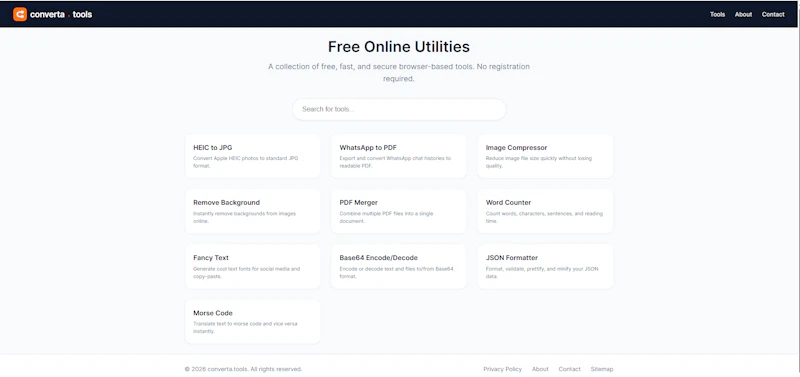Click the orange converta logo icon

tap(20, 14)
